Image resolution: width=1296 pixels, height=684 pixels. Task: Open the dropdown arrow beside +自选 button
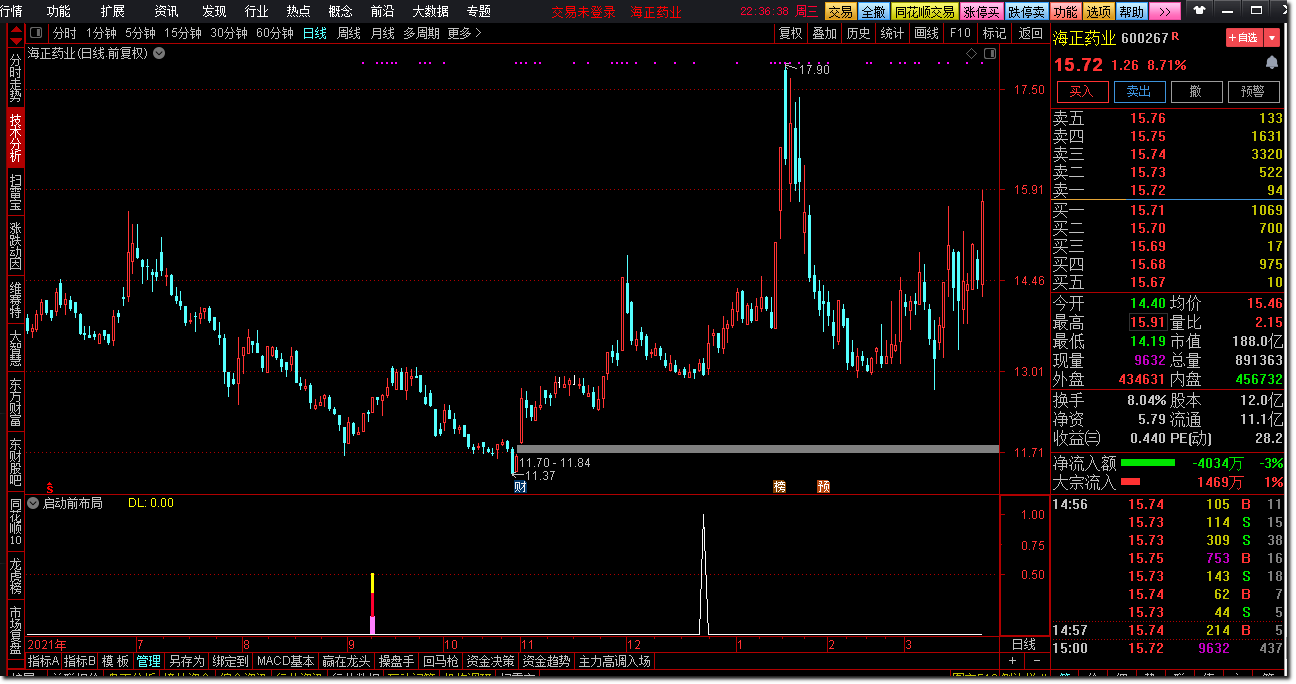point(1271,38)
